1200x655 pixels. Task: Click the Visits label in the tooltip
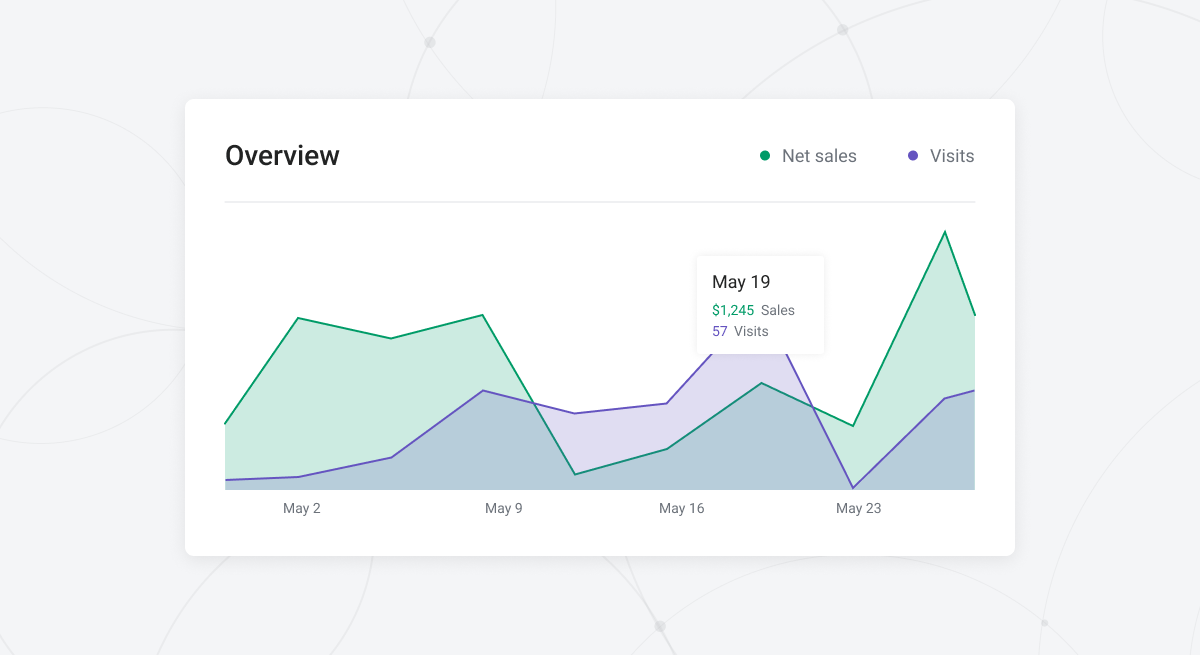tap(751, 331)
